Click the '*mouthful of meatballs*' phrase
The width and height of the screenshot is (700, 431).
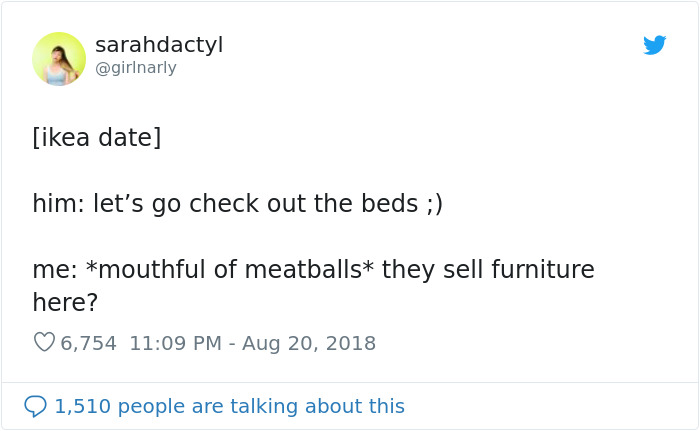230,270
